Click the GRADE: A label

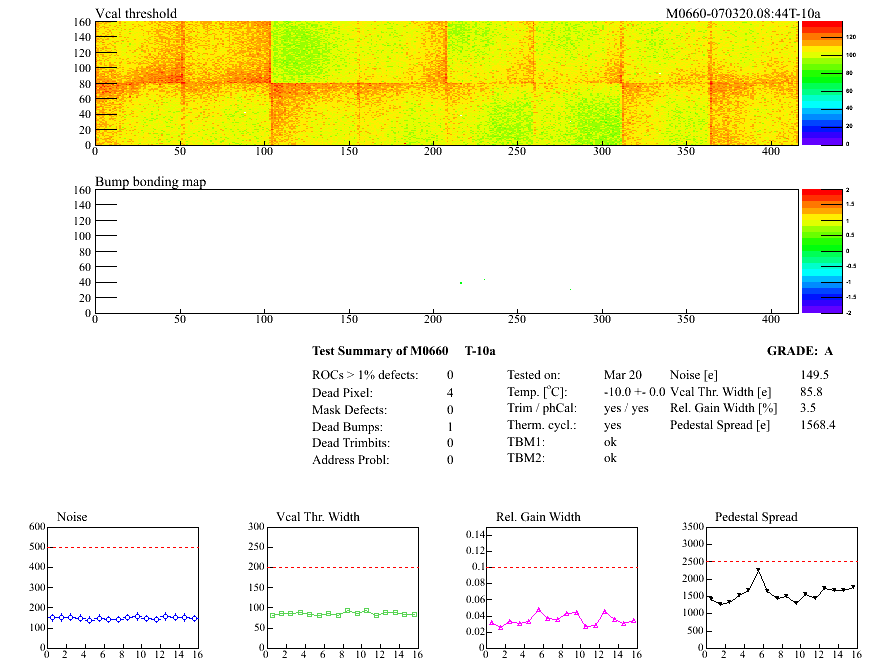point(799,351)
